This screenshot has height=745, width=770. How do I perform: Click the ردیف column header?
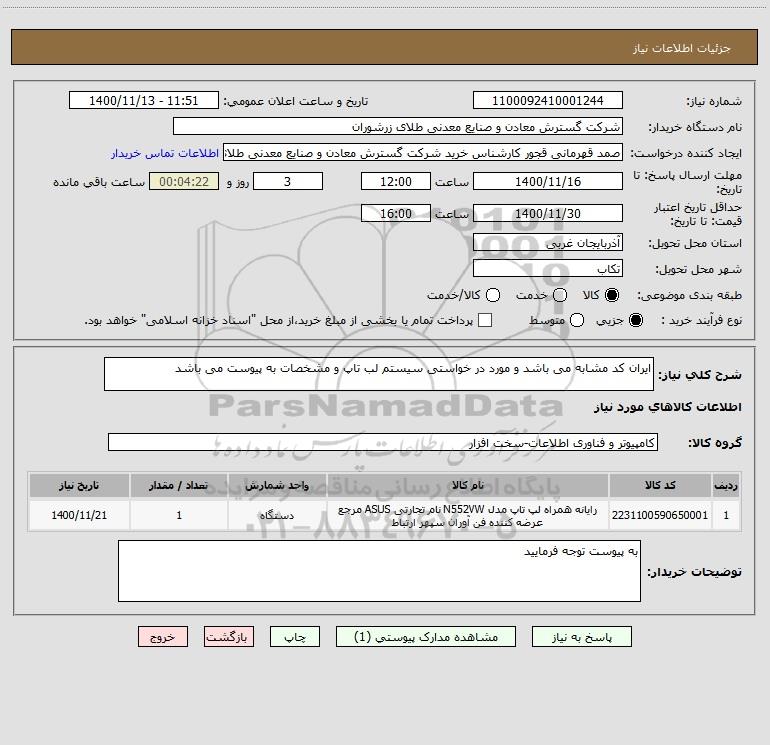tap(726, 485)
